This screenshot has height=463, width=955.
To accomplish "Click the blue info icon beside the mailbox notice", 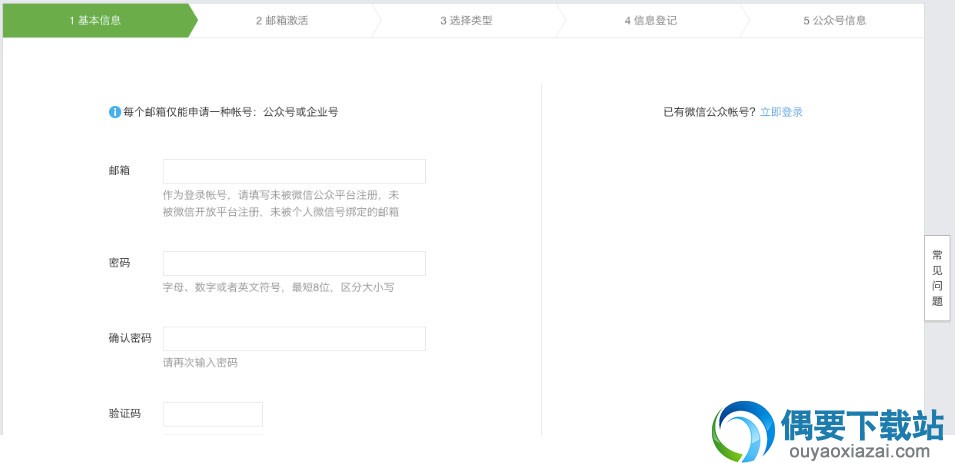I will tap(115, 112).
